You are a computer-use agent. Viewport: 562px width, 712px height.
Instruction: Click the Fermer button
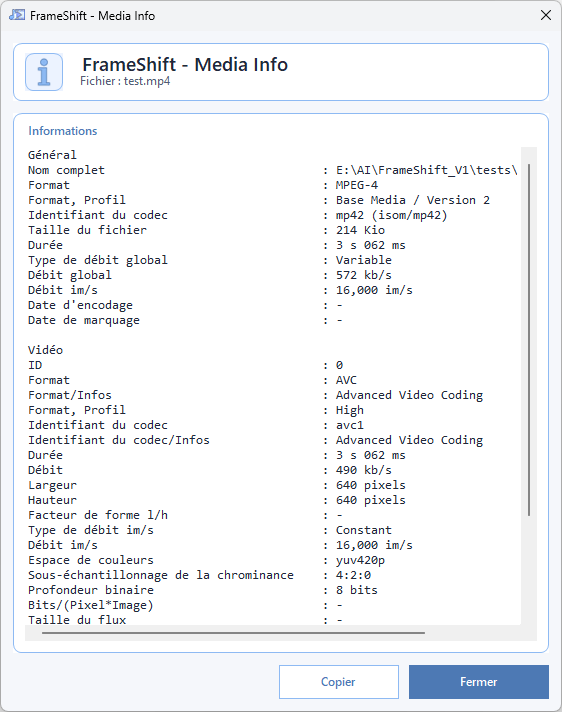[x=478, y=682]
